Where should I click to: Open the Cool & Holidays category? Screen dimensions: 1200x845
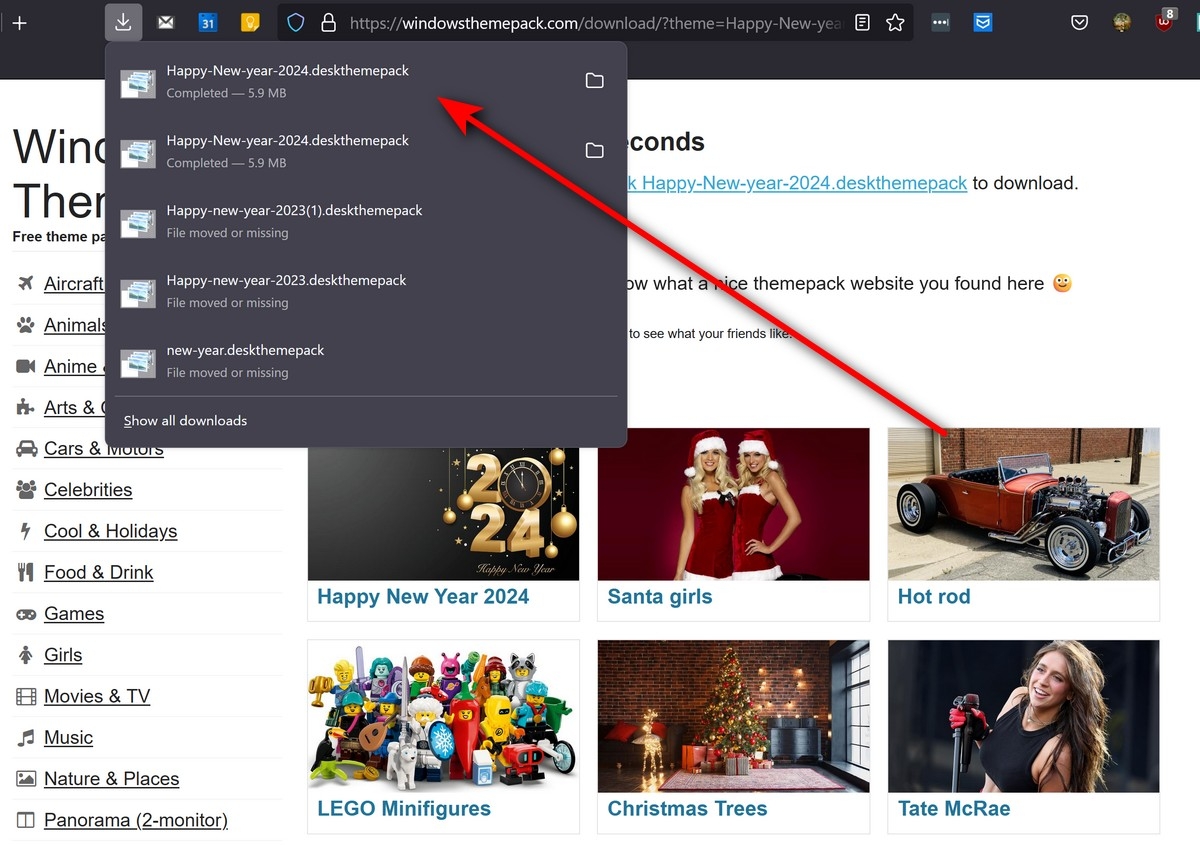click(x=110, y=531)
